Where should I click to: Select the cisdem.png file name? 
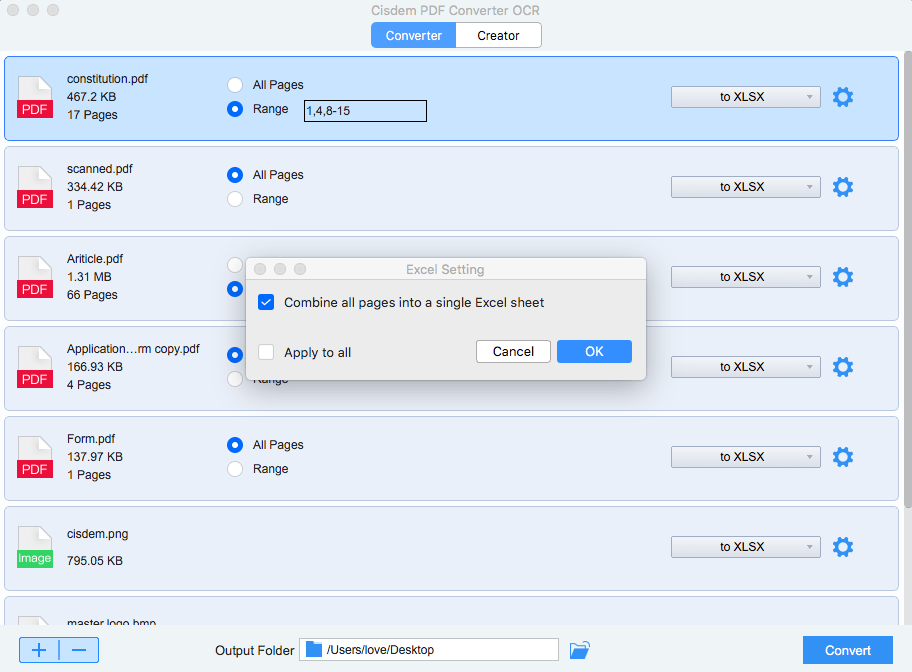[x=98, y=534]
